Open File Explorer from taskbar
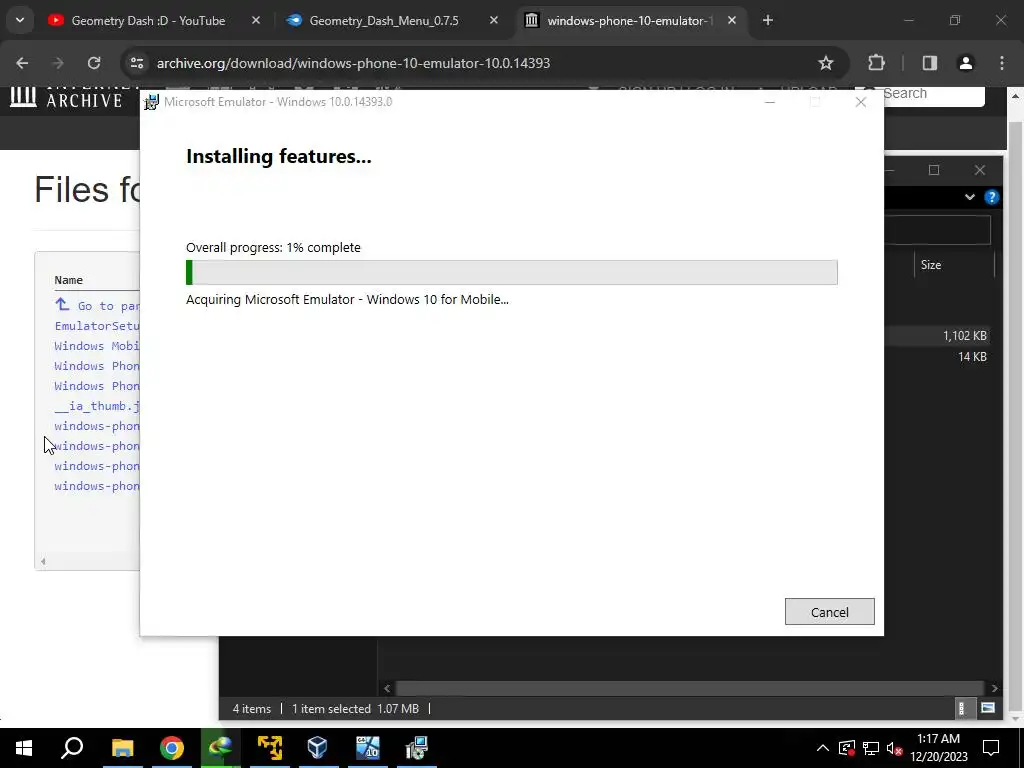The width and height of the screenshot is (1024, 768). [123, 748]
